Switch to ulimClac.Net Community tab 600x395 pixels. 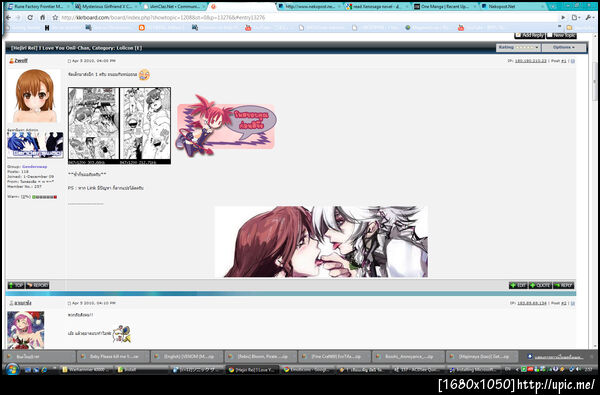point(174,7)
